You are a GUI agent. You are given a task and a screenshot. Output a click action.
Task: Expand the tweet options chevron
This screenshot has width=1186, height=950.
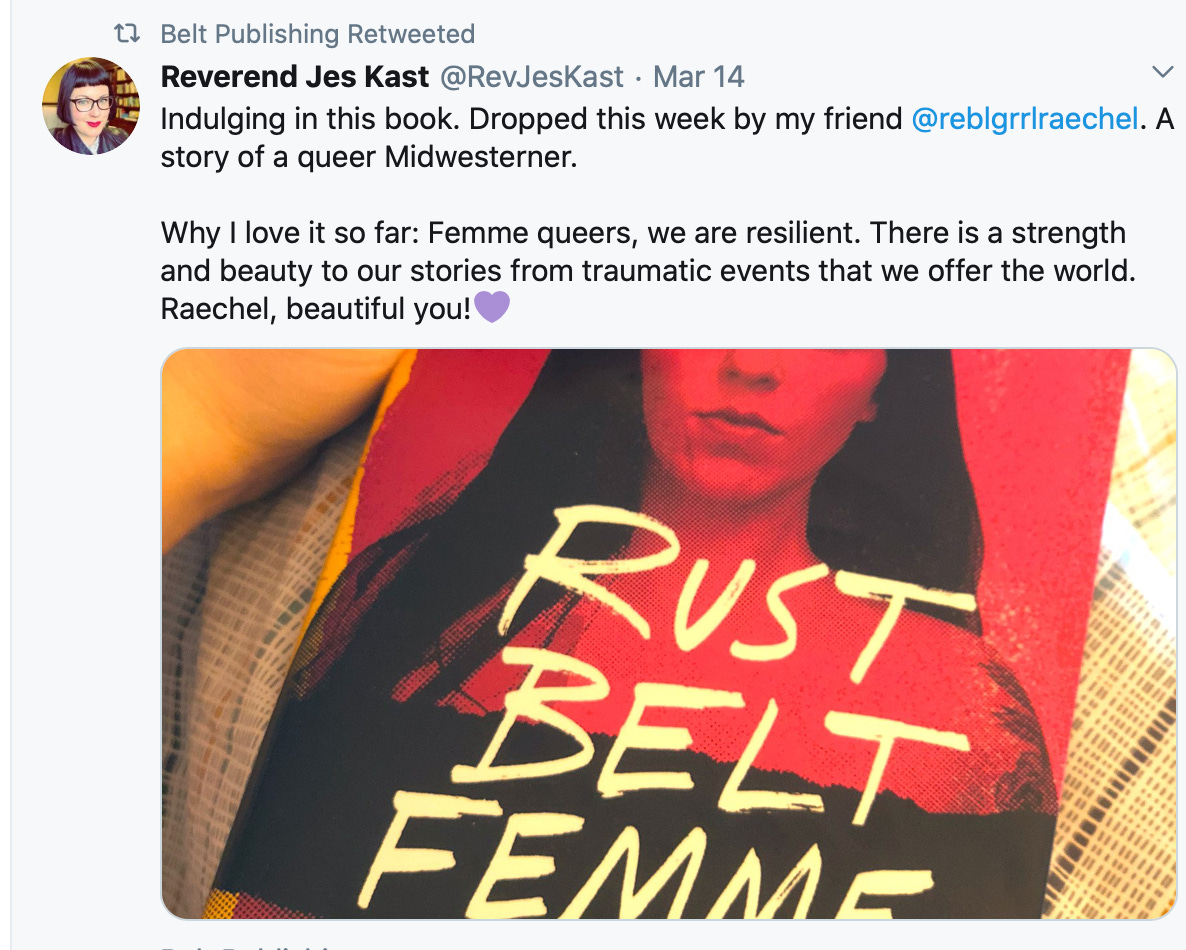tap(1162, 72)
